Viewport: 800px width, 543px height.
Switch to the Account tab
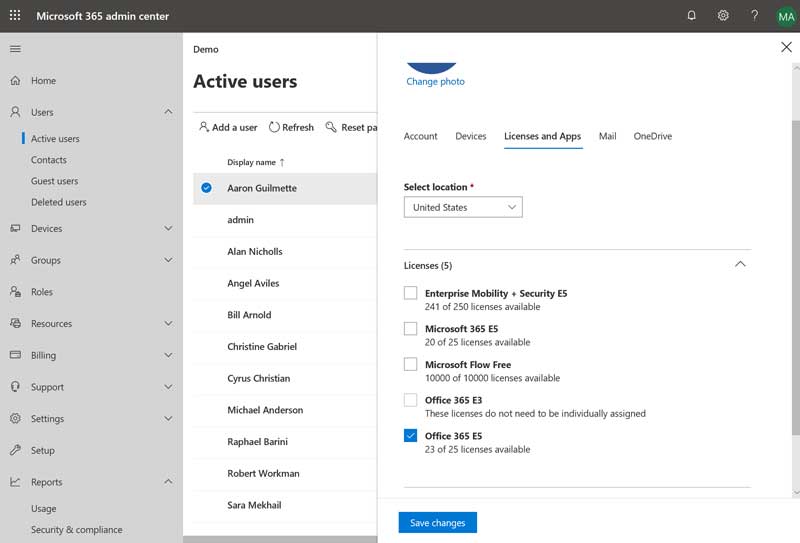(420, 136)
